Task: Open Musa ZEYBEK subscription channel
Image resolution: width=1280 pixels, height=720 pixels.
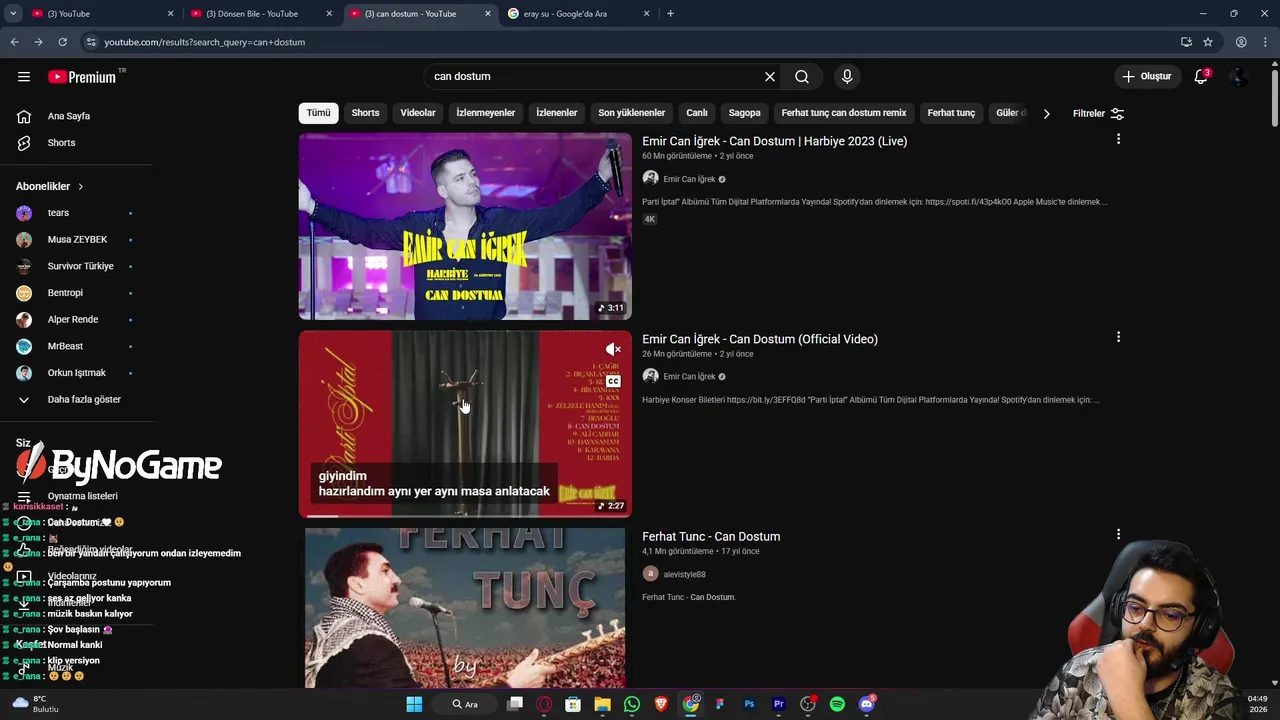Action: pyautogui.click(x=77, y=240)
